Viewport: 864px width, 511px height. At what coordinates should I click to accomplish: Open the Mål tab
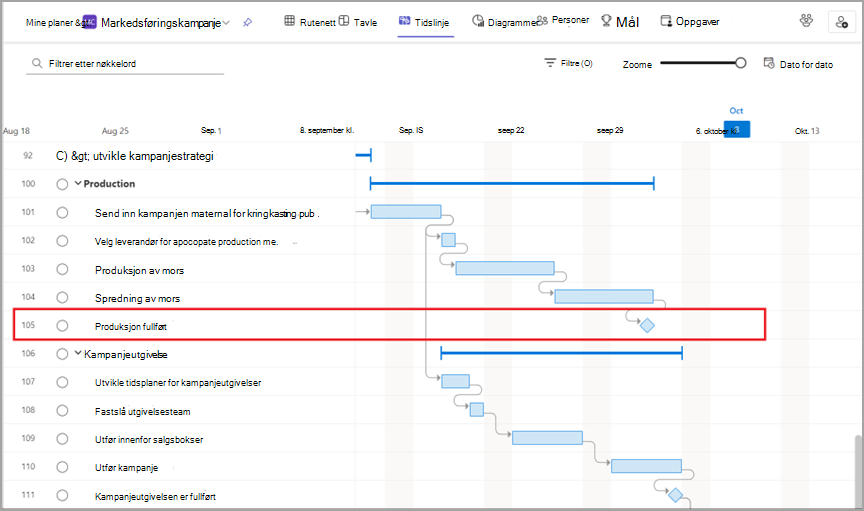(x=620, y=21)
